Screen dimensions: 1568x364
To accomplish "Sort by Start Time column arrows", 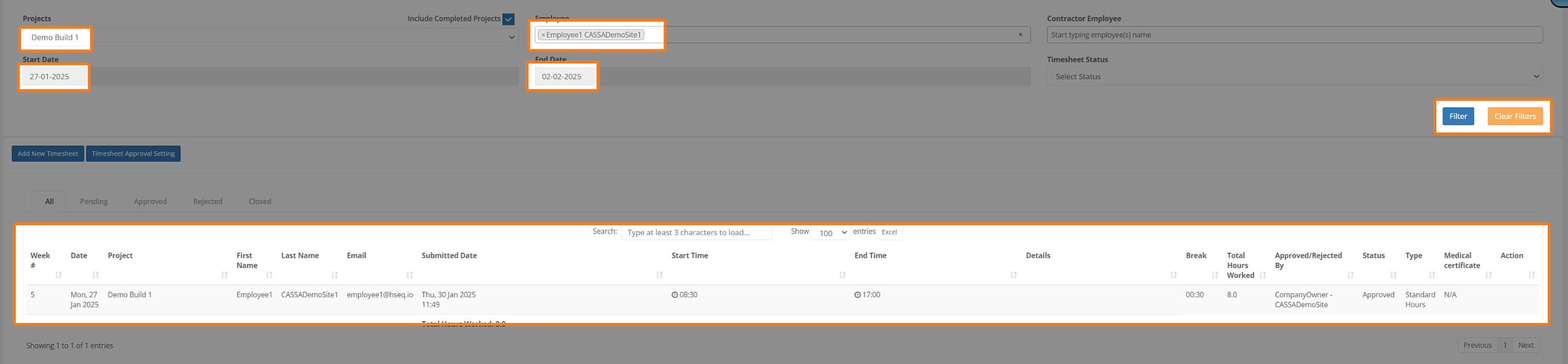I will (842, 275).
